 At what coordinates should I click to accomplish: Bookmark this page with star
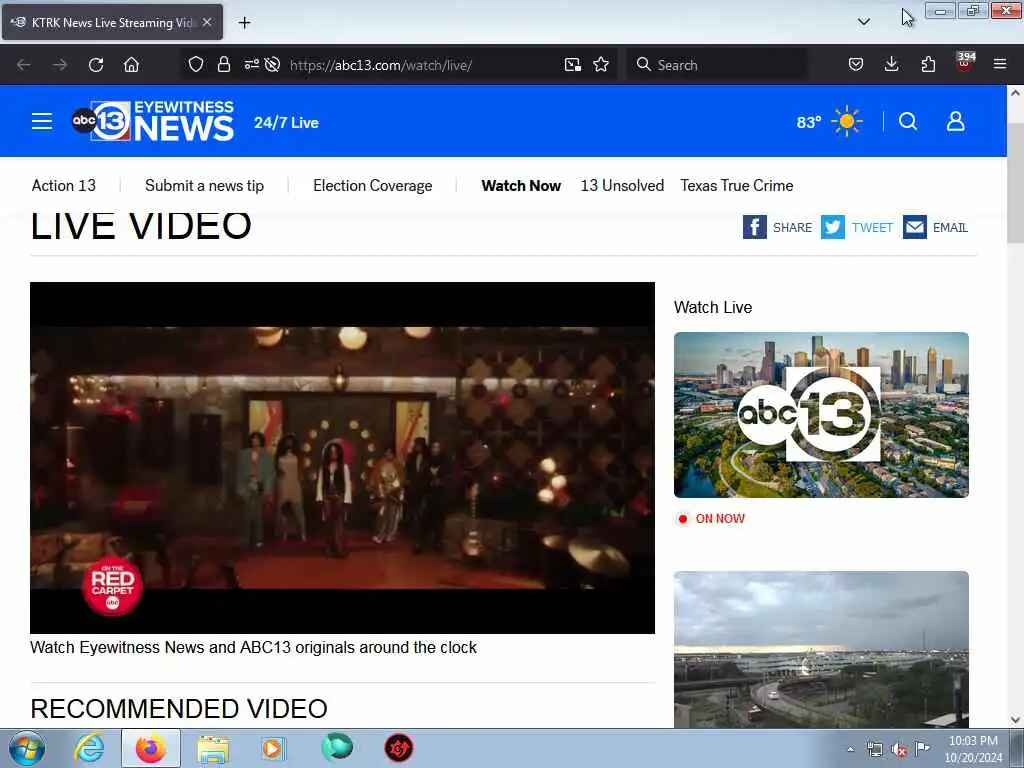[601, 65]
